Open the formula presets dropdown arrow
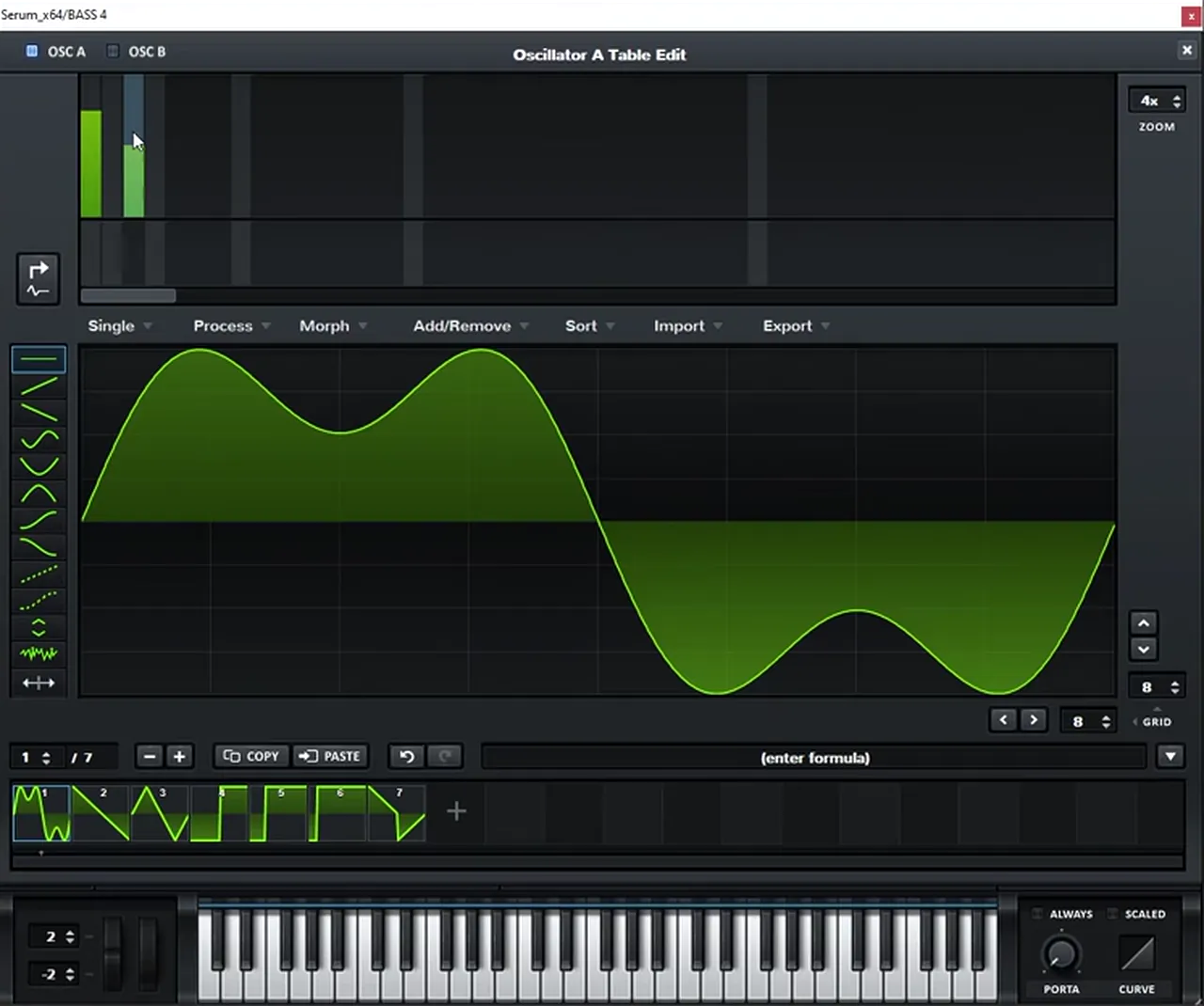1204x1006 pixels. pos(1170,756)
